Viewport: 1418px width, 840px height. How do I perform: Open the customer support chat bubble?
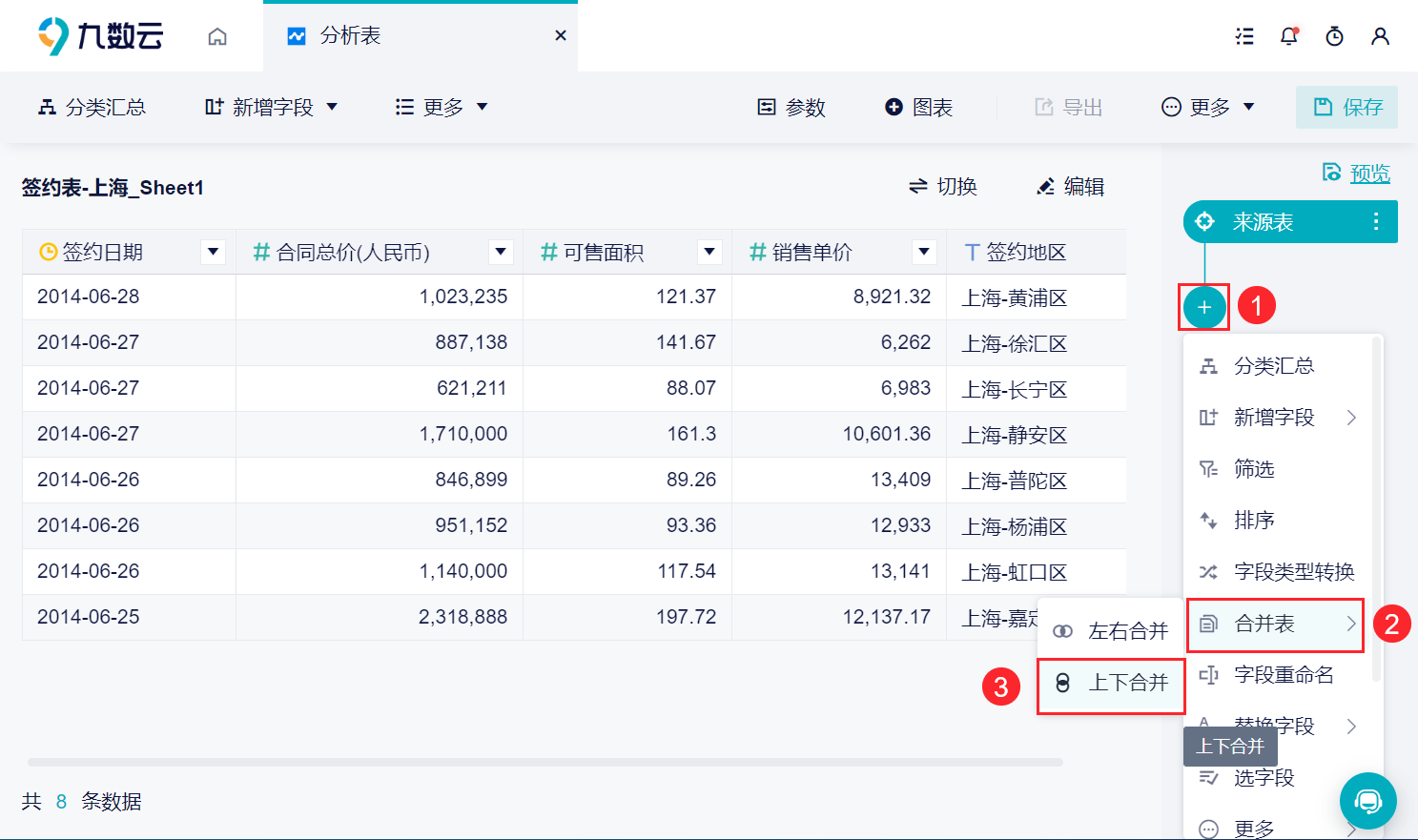1368,801
